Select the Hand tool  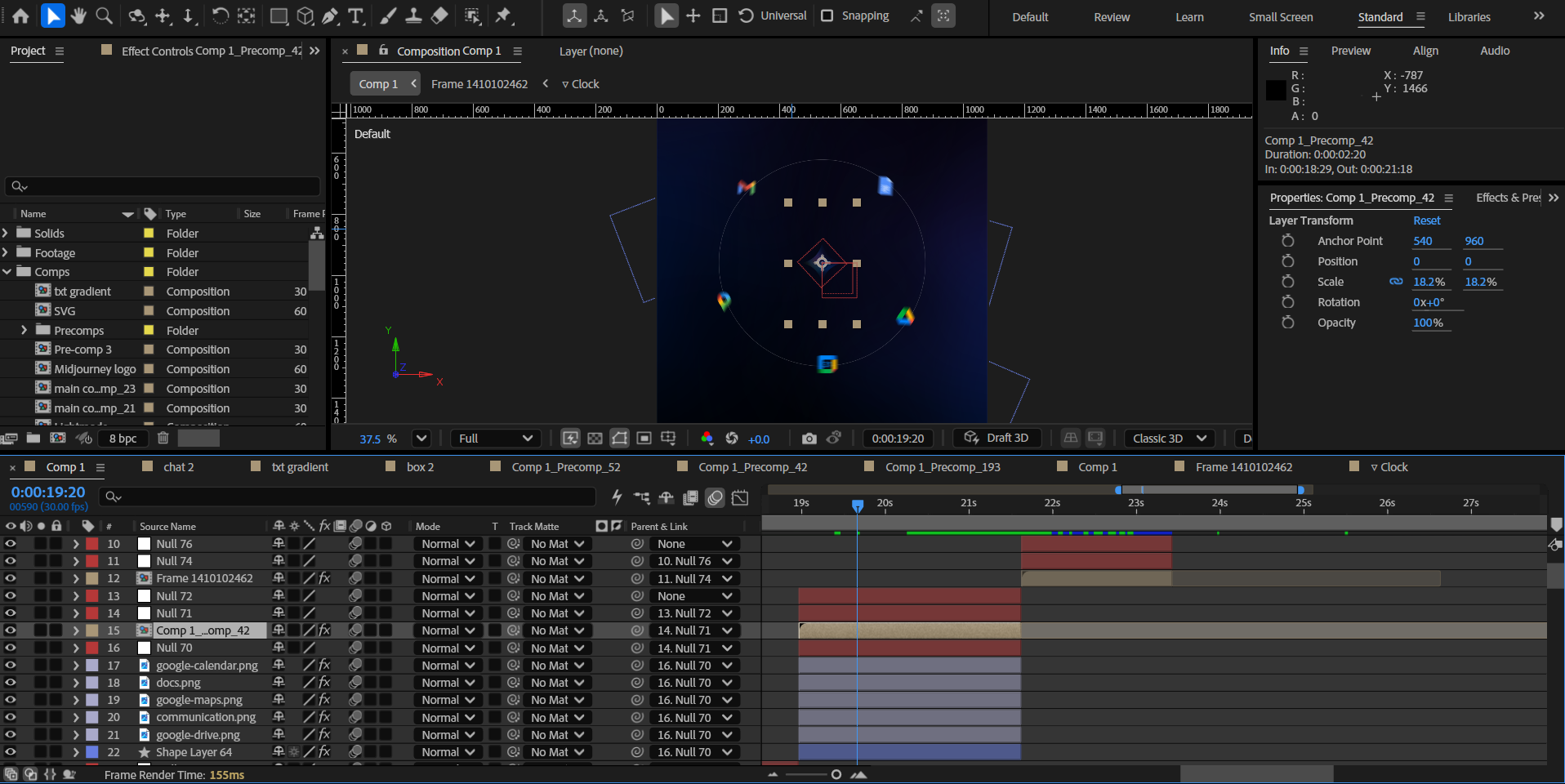click(78, 16)
